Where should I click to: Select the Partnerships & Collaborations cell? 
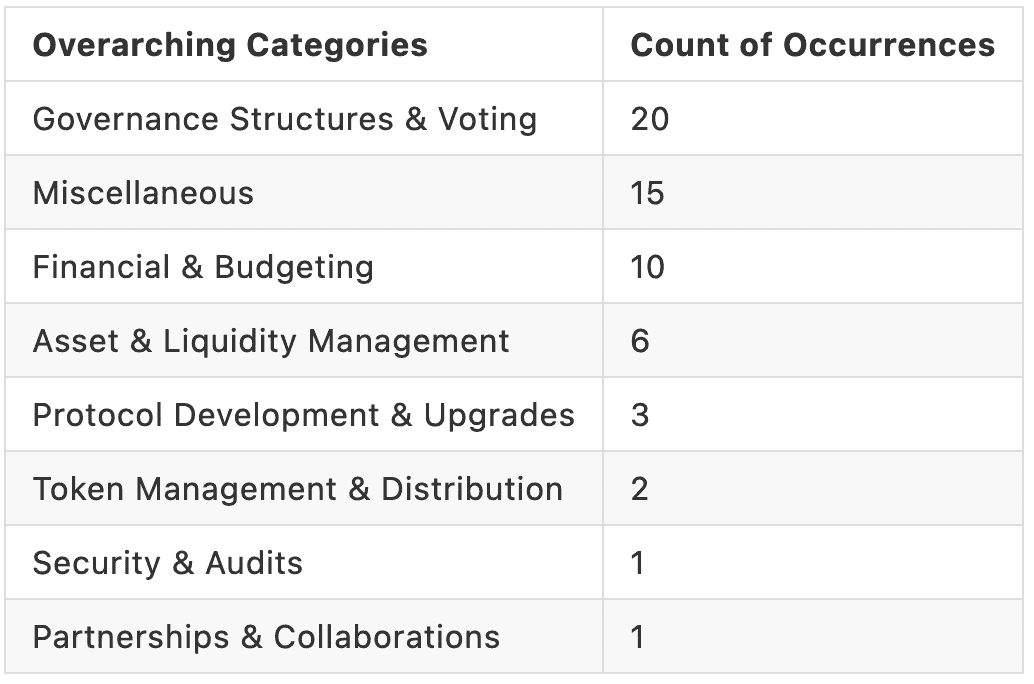pyautogui.click(x=266, y=637)
